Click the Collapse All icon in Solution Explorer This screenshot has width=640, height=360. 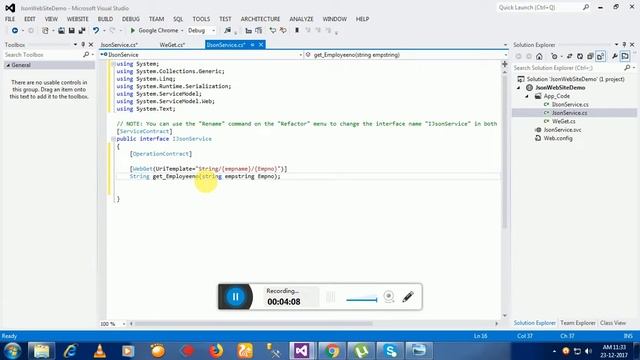590,56
